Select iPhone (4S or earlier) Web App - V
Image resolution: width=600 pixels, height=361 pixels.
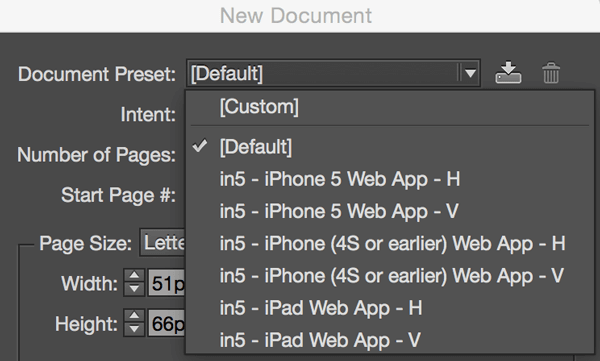pos(390,276)
